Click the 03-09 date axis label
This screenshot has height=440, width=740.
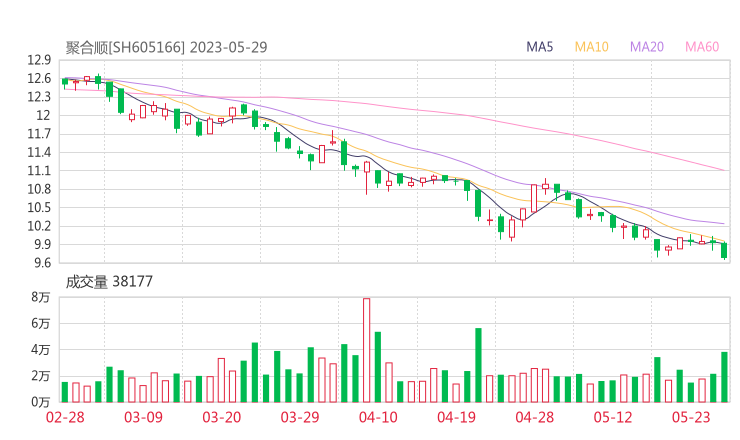pos(143,417)
